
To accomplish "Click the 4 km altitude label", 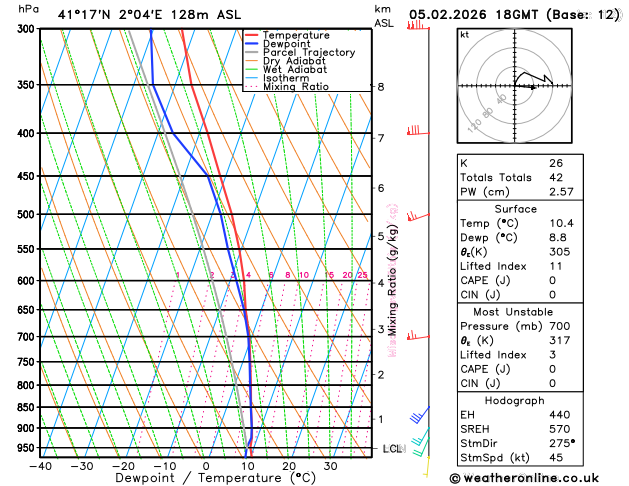I will [x=381, y=283].
